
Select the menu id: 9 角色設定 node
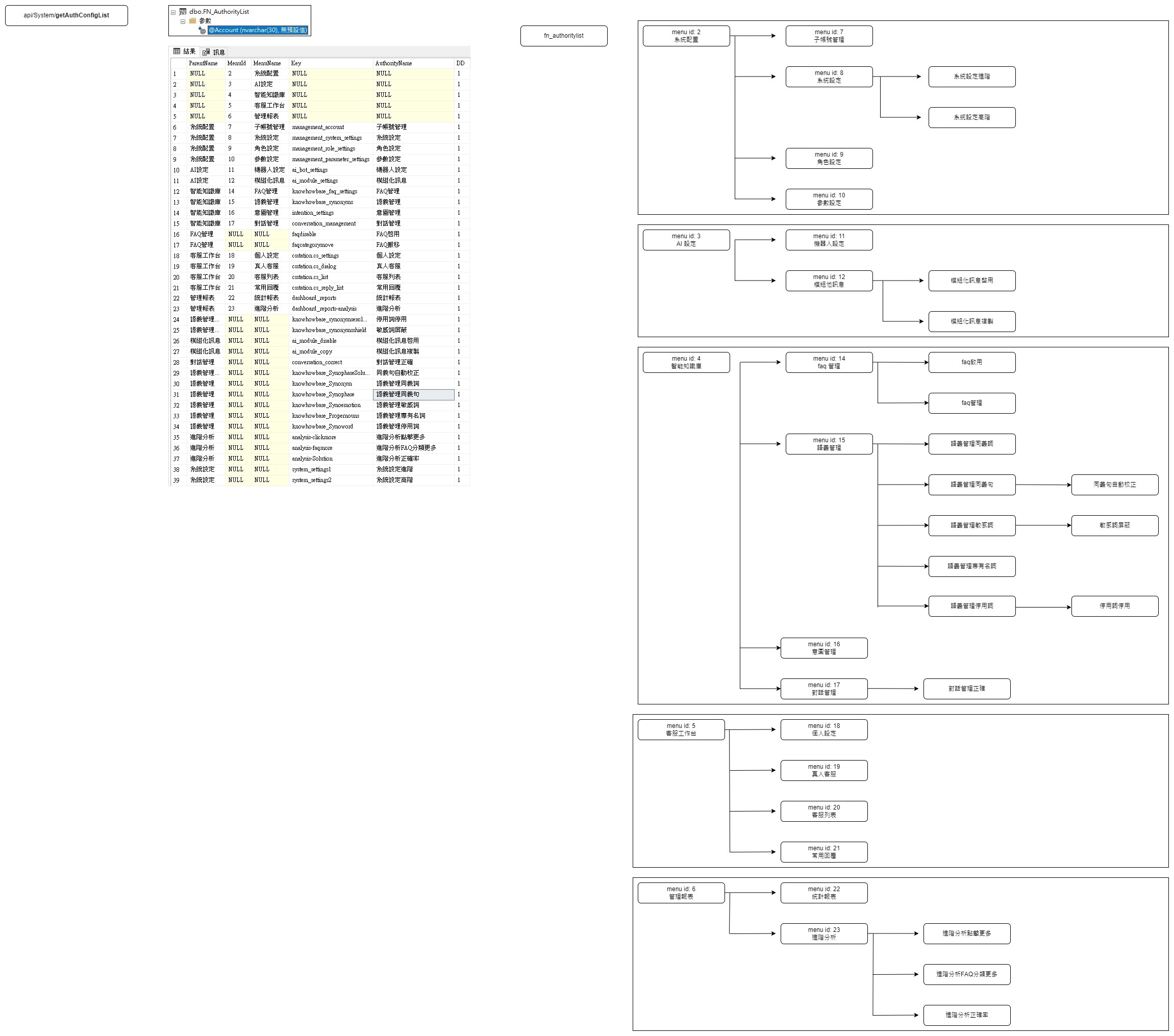pyautogui.click(x=829, y=158)
